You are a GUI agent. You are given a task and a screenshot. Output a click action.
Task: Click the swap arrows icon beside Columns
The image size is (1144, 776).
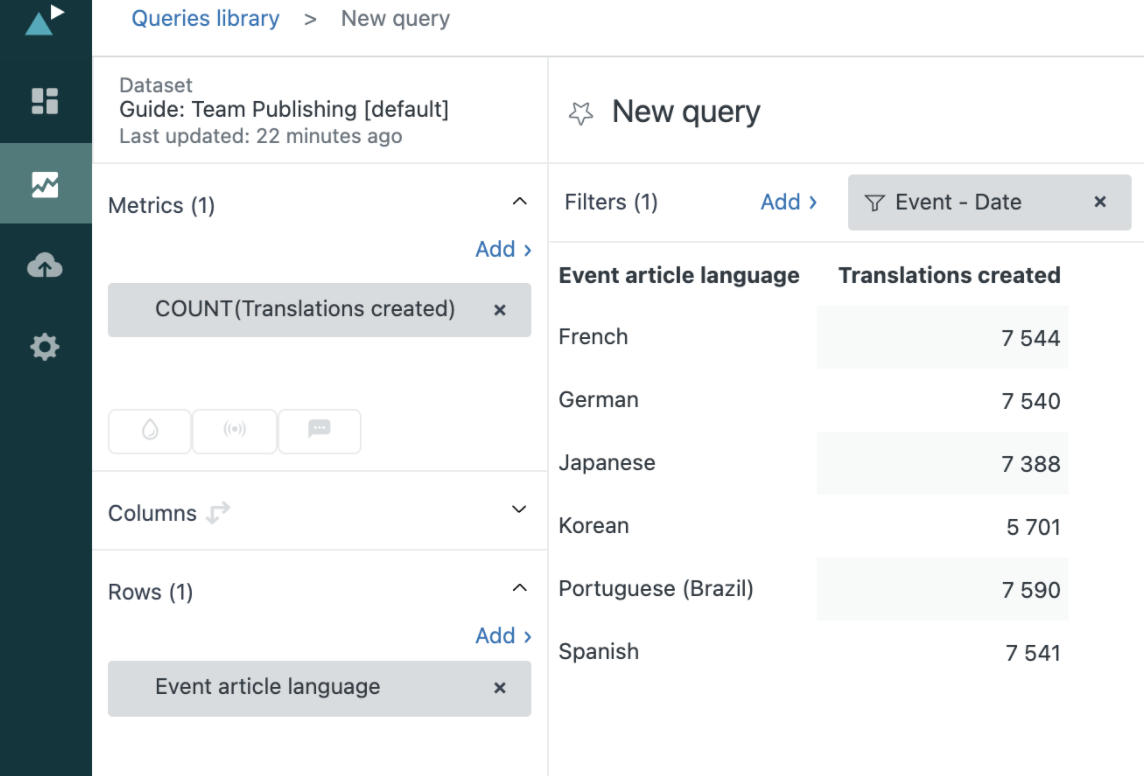[x=218, y=512]
